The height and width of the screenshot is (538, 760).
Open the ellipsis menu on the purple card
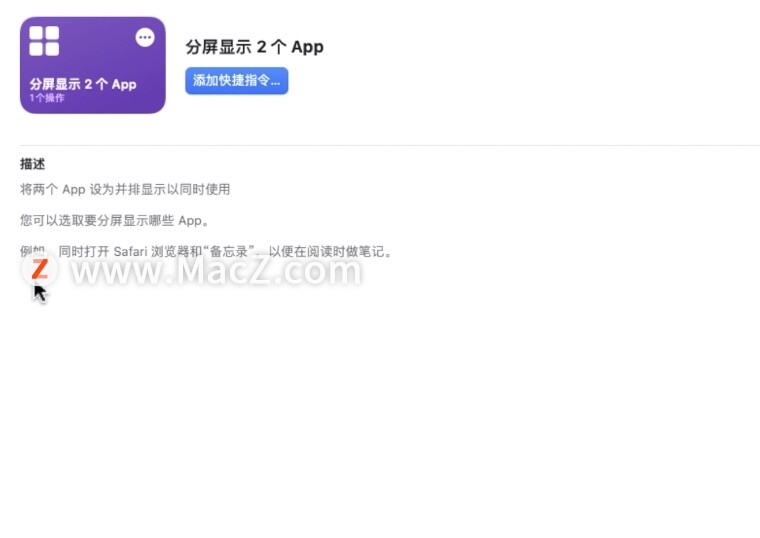coord(145,37)
